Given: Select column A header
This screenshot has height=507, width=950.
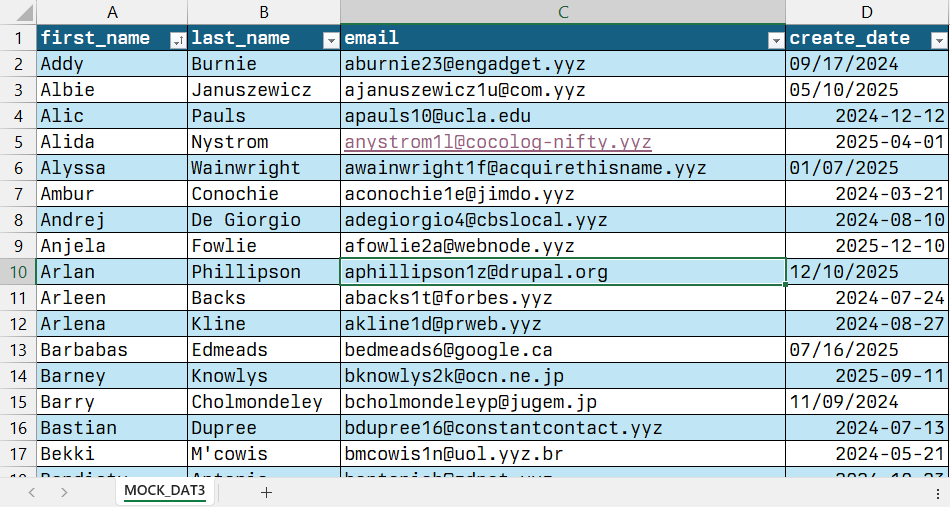Looking at the screenshot, I should 112,12.
